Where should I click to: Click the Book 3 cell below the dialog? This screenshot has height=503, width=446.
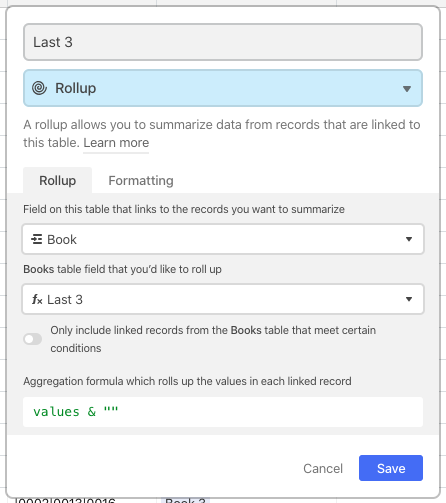185,500
